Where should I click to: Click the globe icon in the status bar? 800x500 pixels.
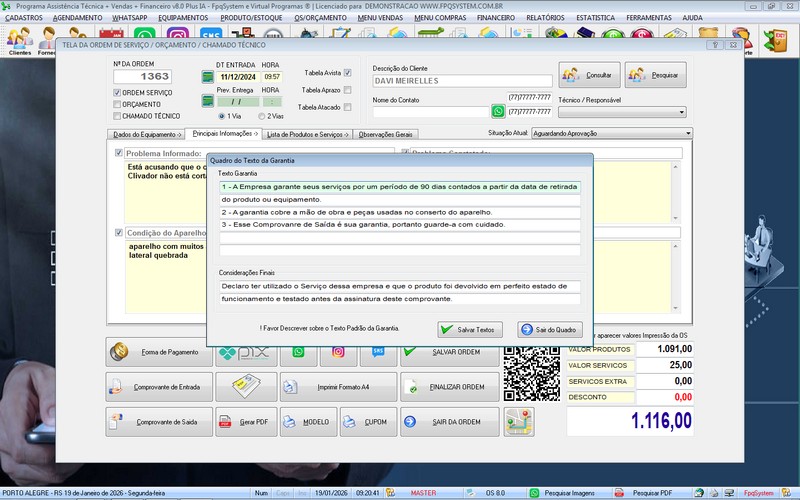pyautogui.click(x=699, y=493)
